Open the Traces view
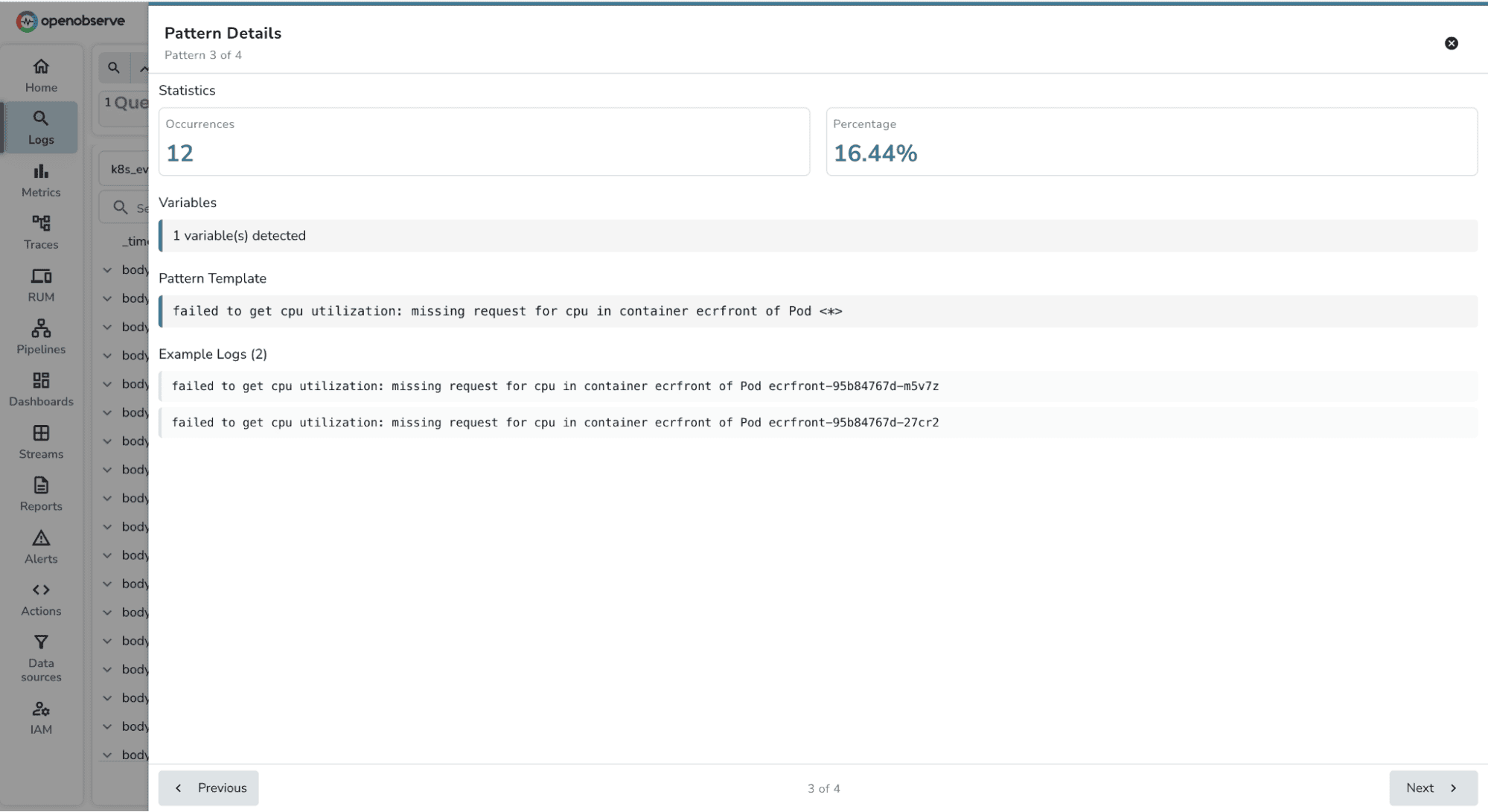Viewport: 1488px width, 812px height. 41,231
